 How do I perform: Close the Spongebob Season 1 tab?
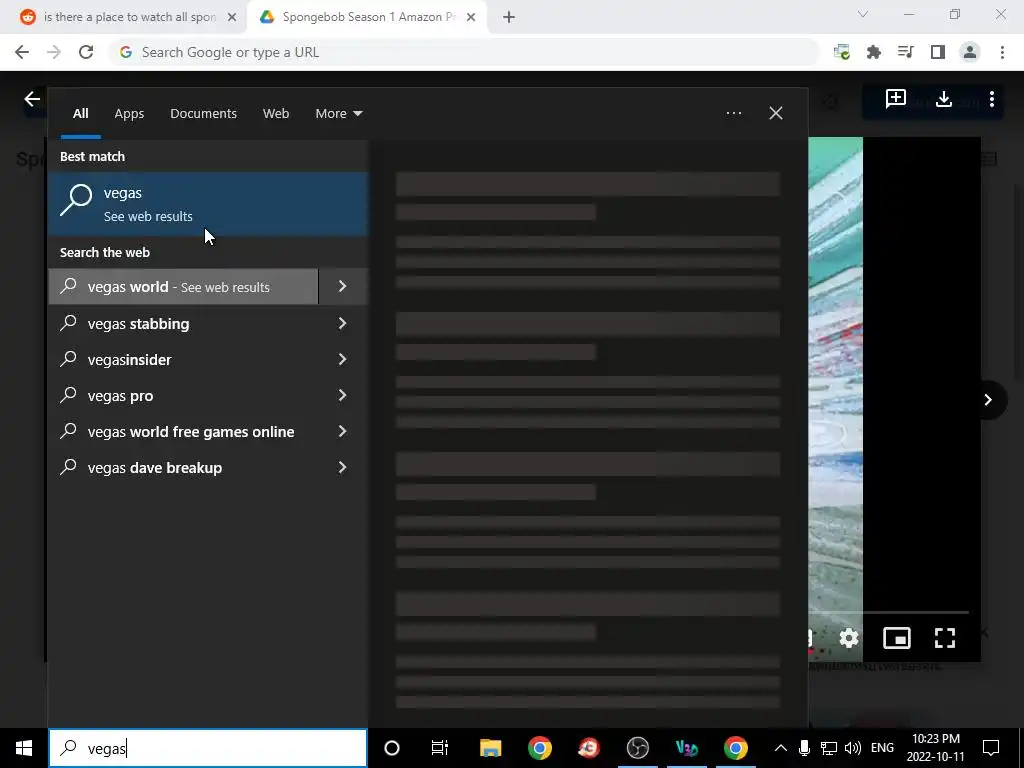coord(471,17)
